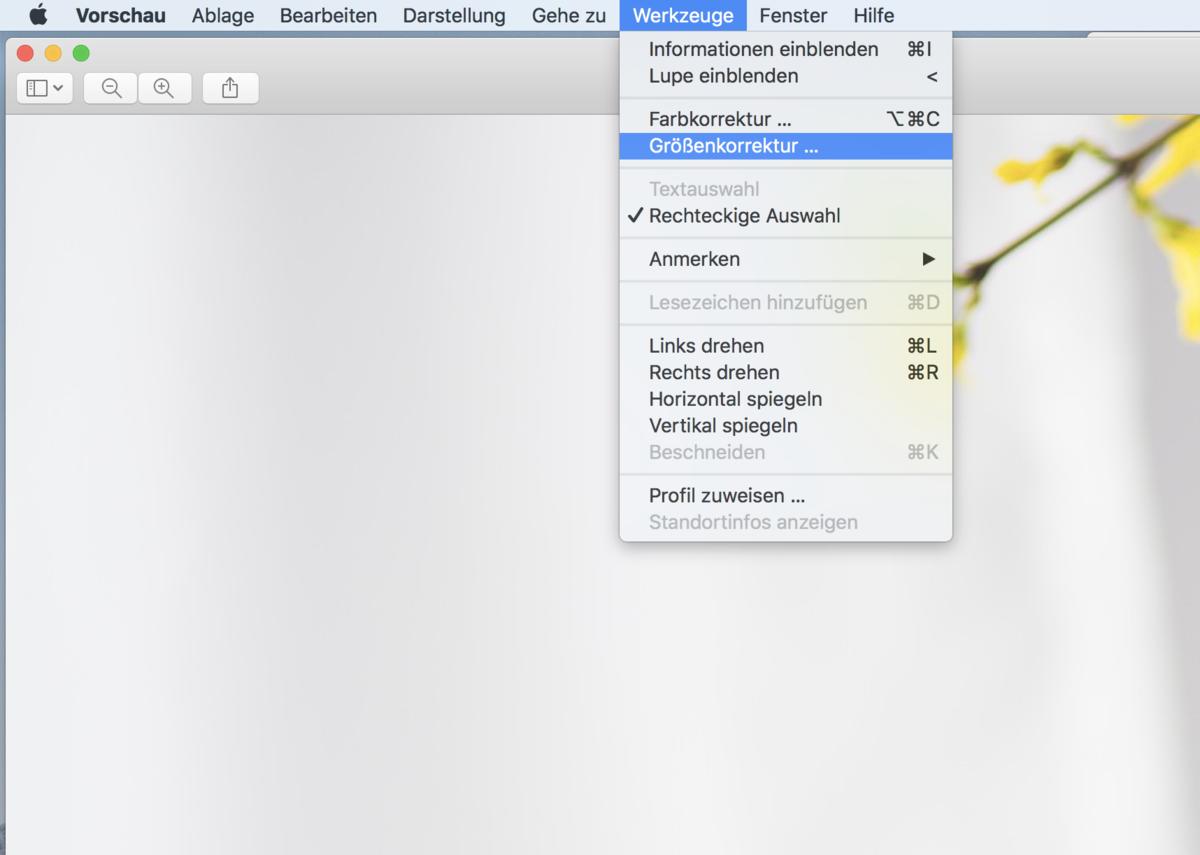Click the yellow minimize window button
Image resolution: width=1200 pixels, height=855 pixels.
[53, 53]
